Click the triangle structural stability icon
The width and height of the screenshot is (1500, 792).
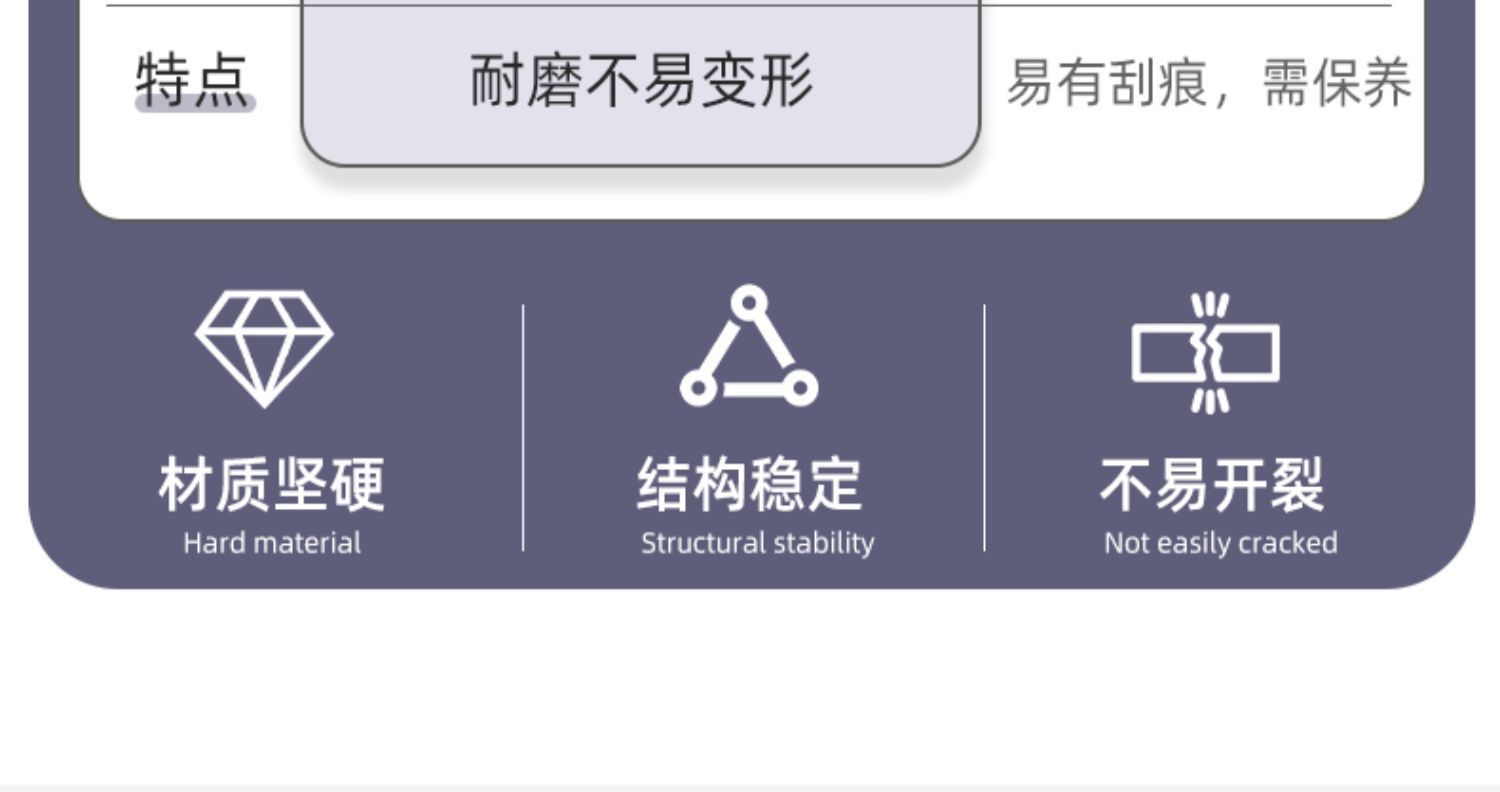[x=748, y=345]
